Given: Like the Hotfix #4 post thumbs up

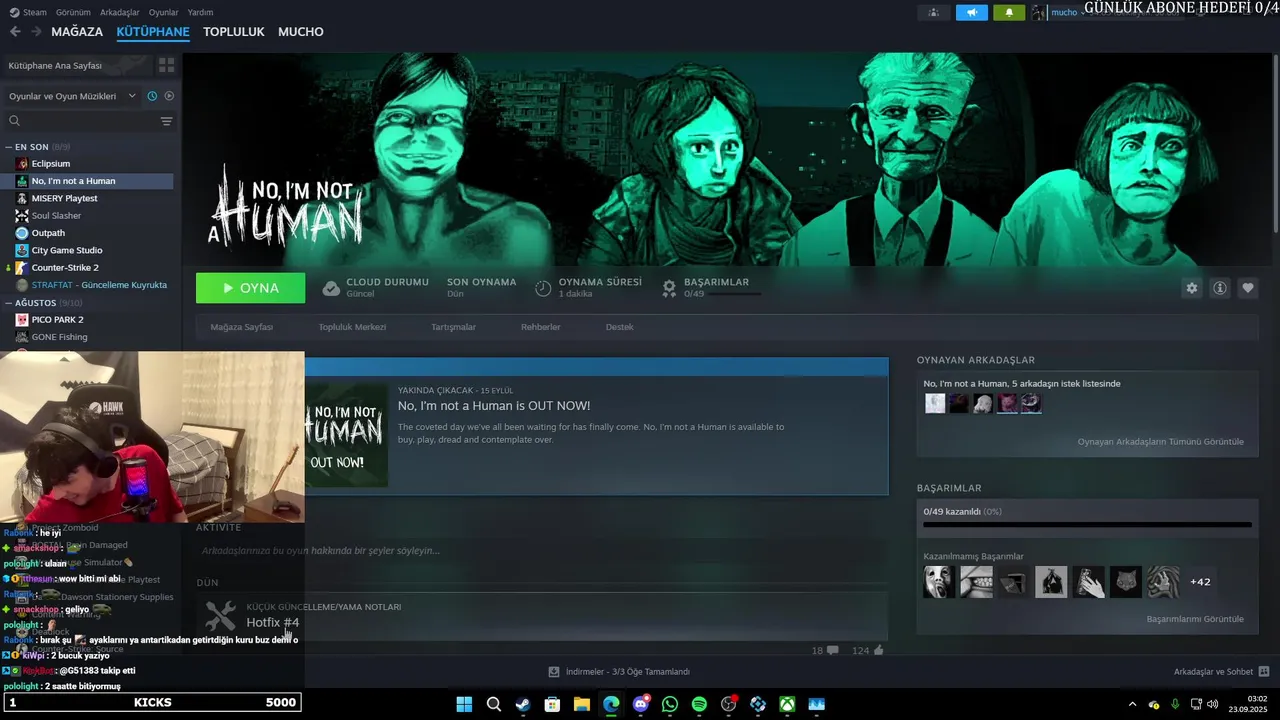Looking at the screenshot, I should [x=879, y=650].
